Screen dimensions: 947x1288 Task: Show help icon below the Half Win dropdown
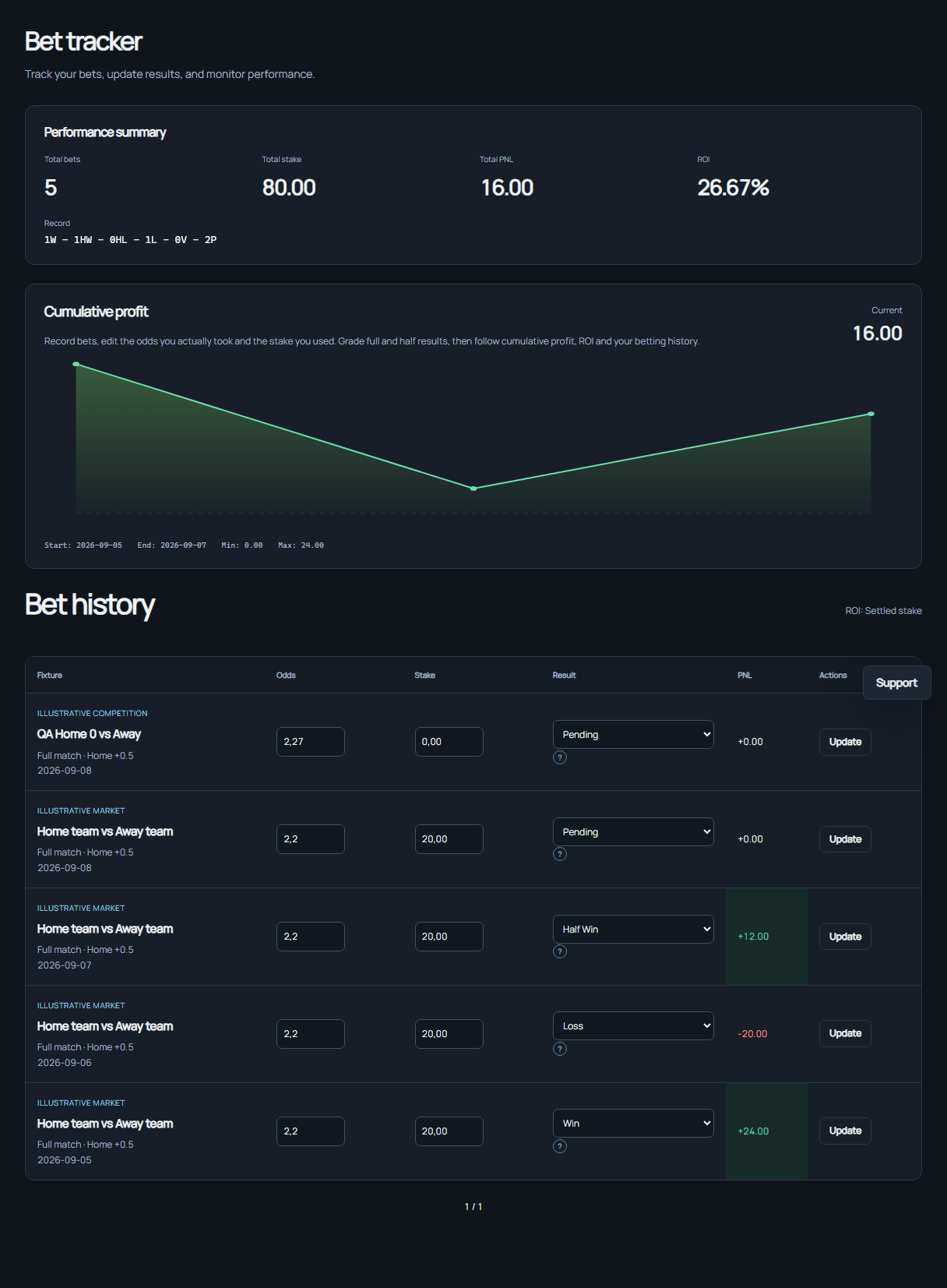[x=560, y=951]
